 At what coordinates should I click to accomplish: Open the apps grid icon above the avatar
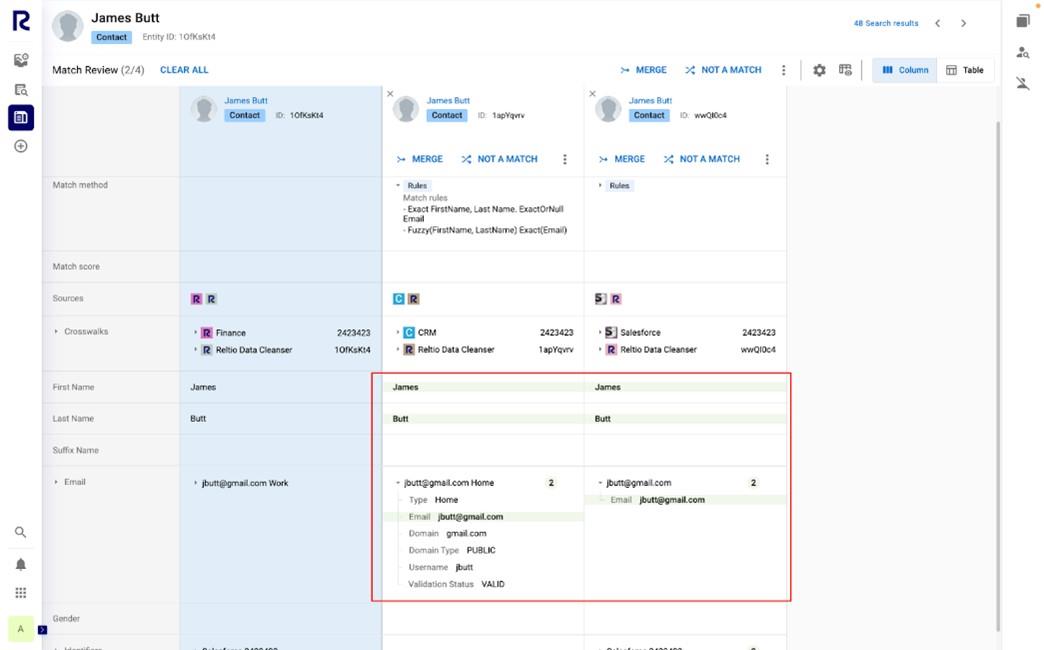point(20,592)
